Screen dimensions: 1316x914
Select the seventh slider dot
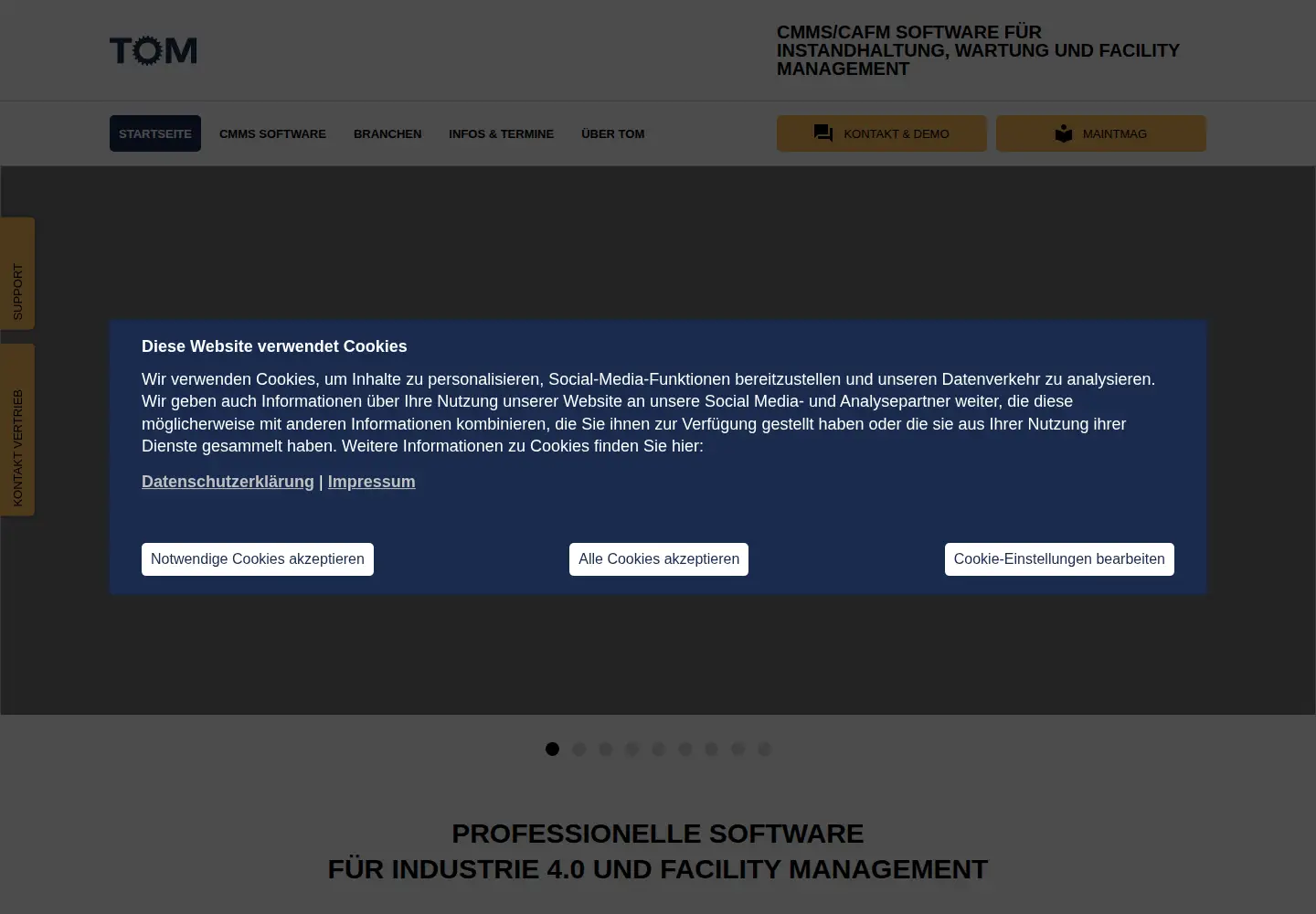pyautogui.click(x=711, y=749)
